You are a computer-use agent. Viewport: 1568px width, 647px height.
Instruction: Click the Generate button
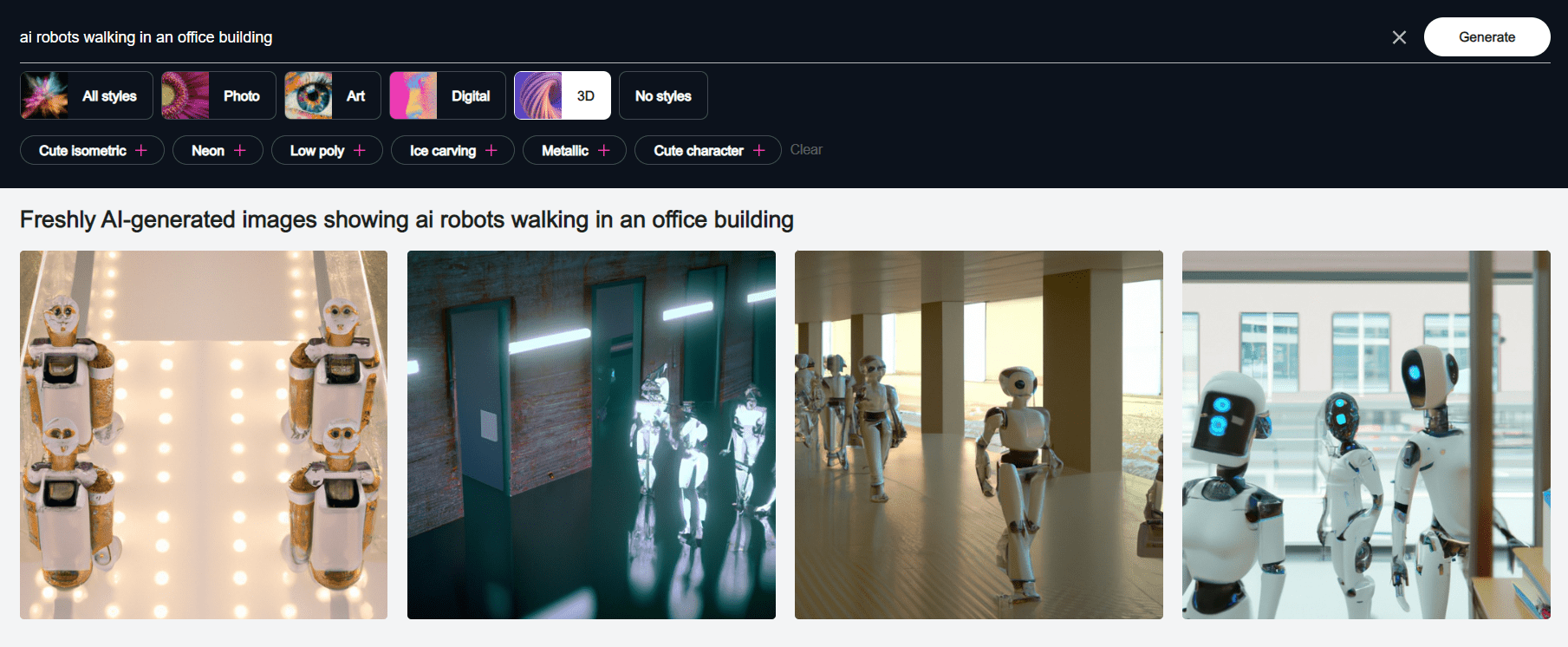[x=1487, y=37]
